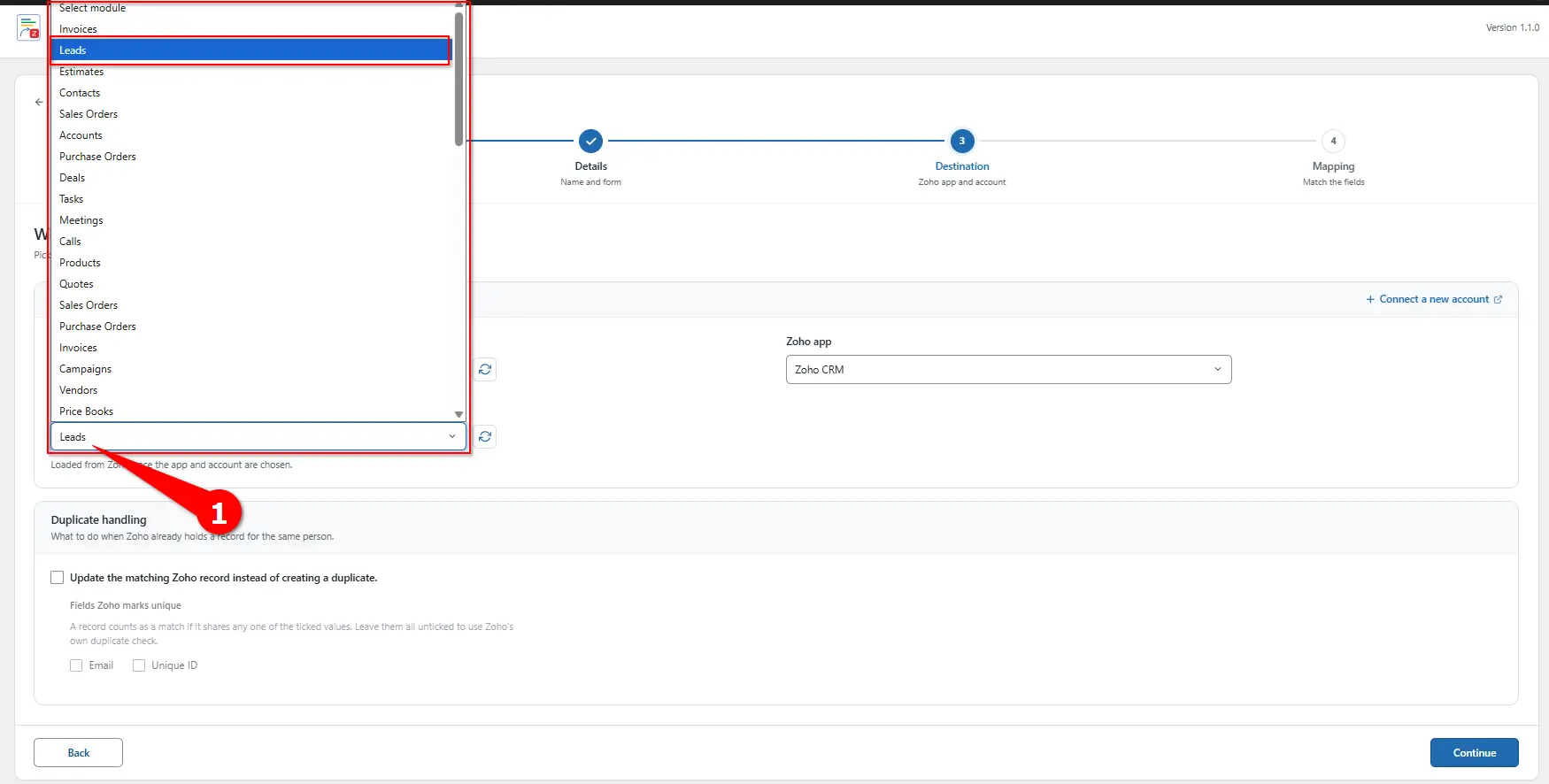Click the Select module placeholder option
This screenshot has height=784, width=1549.
click(x=250, y=8)
